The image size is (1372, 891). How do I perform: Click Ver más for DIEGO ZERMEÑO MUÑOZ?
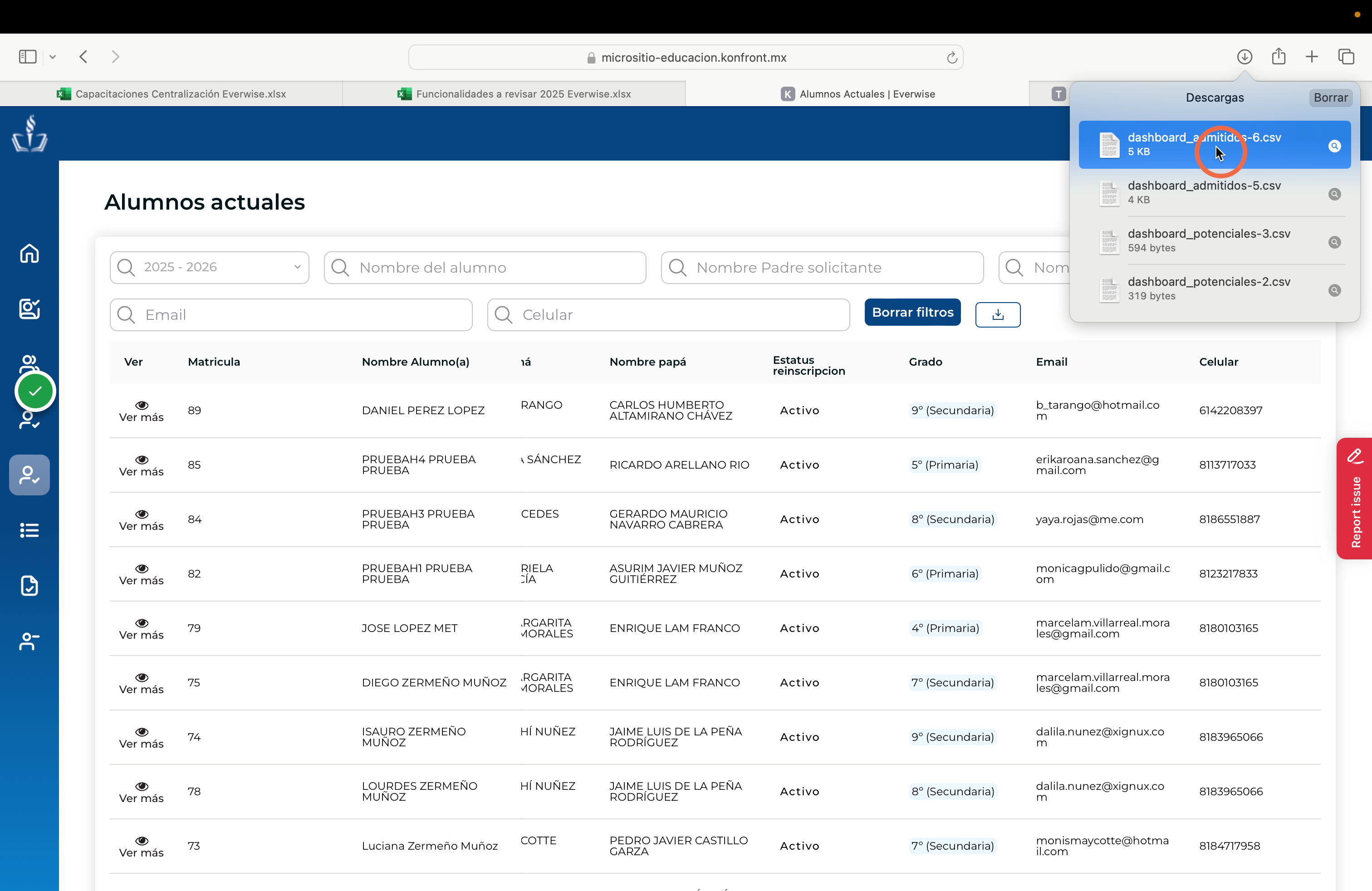pyautogui.click(x=141, y=683)
